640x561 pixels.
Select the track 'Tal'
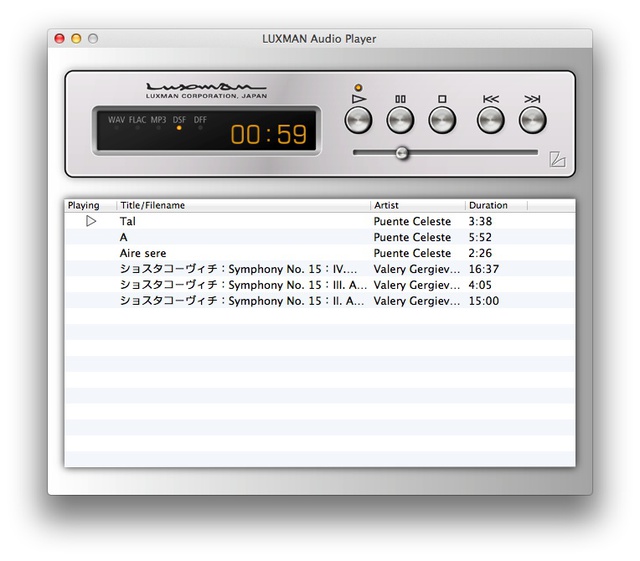click(x=128, y=221)
